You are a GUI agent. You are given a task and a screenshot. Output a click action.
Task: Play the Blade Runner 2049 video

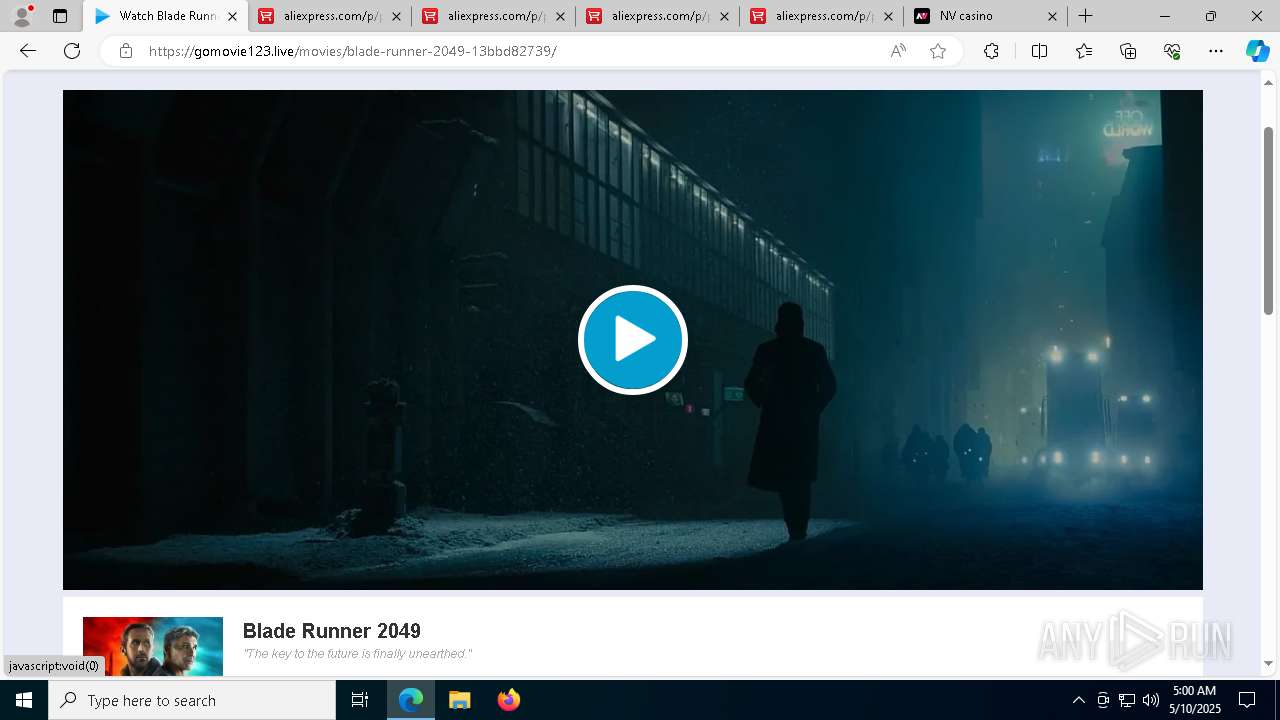(x=632, y=340)
